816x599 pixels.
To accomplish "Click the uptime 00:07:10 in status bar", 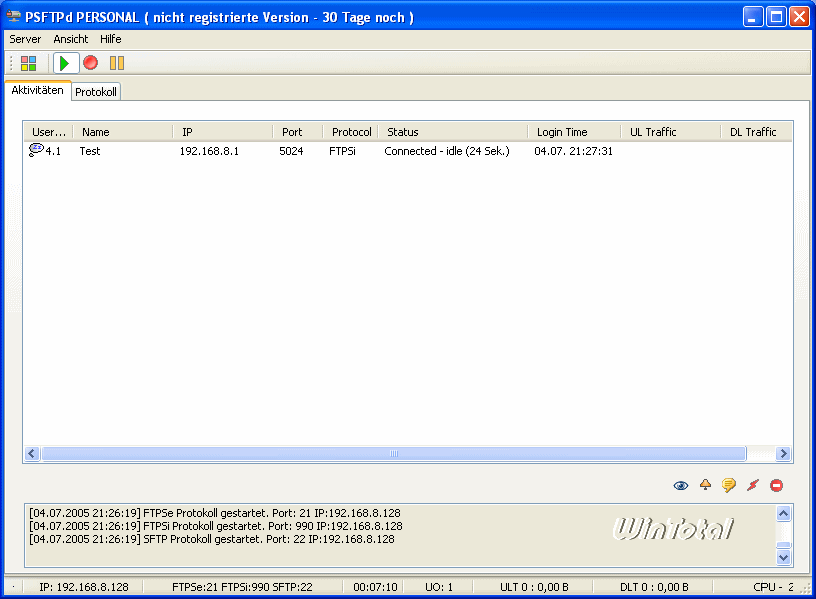I will click(375, 587).
